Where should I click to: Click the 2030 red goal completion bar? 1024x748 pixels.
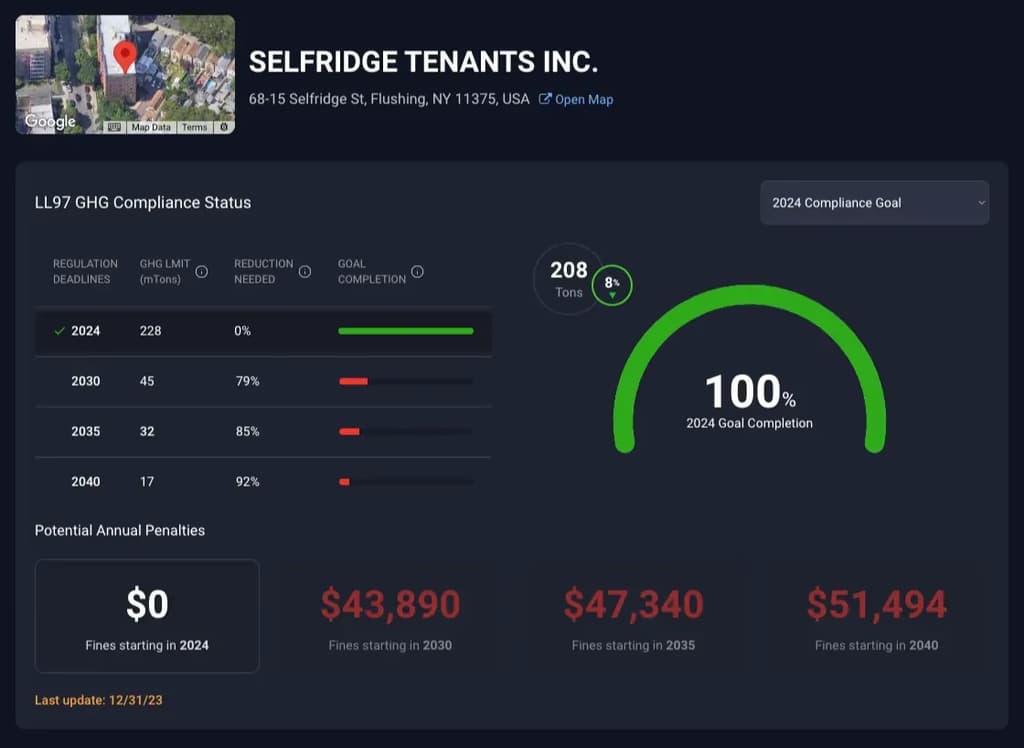354,381
